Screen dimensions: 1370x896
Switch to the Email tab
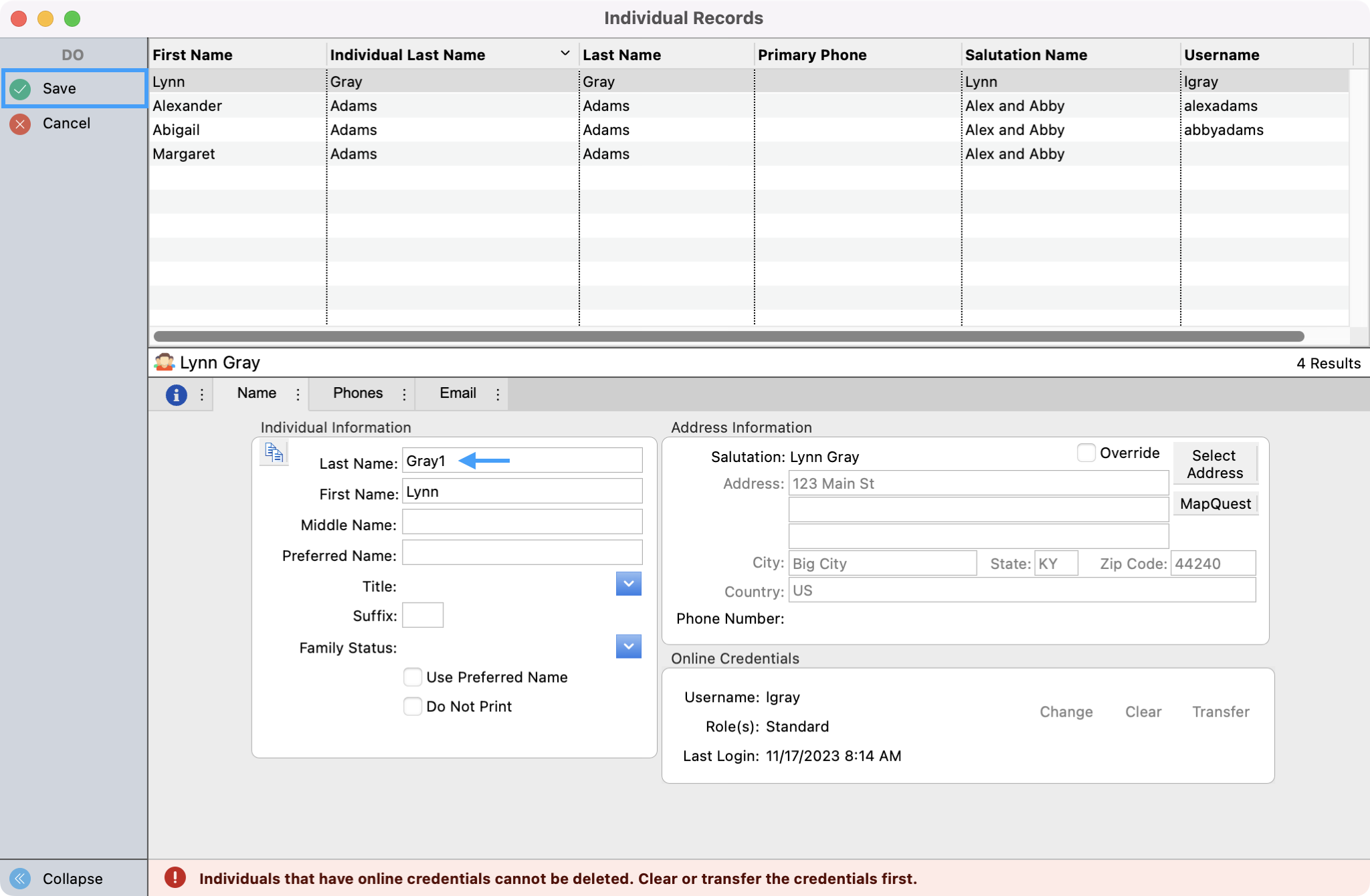tap(458, 393)
